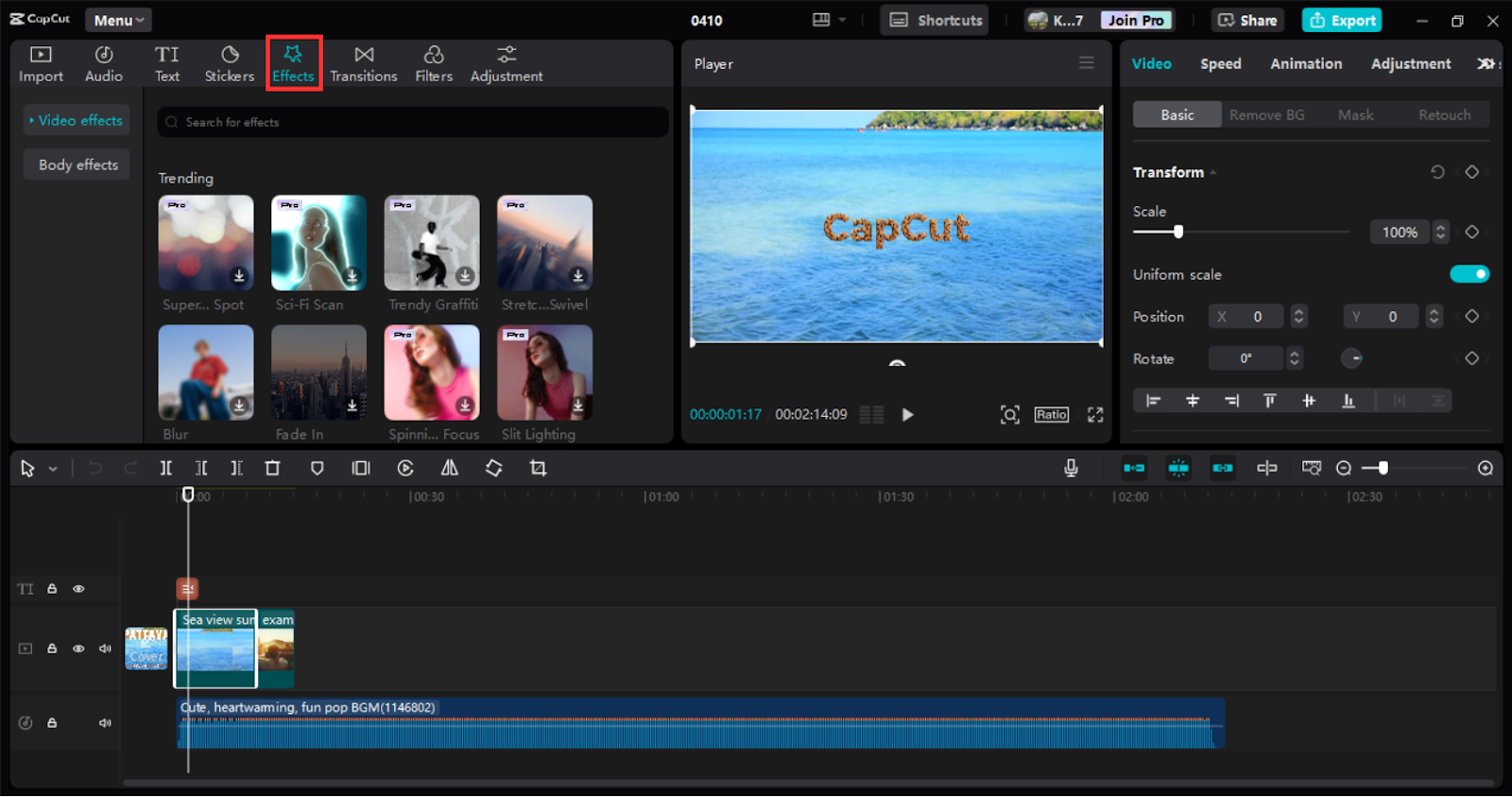
Task: Select the Retouch sub-tab
Action: [x=1444, y=114]
